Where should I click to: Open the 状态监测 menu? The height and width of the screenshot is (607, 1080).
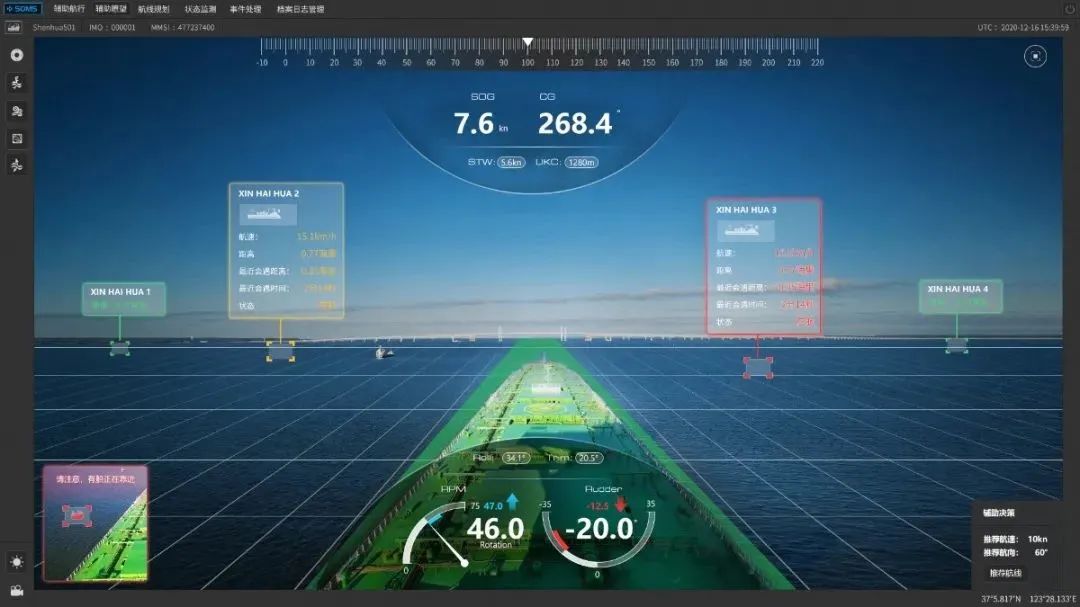[200, 9]
